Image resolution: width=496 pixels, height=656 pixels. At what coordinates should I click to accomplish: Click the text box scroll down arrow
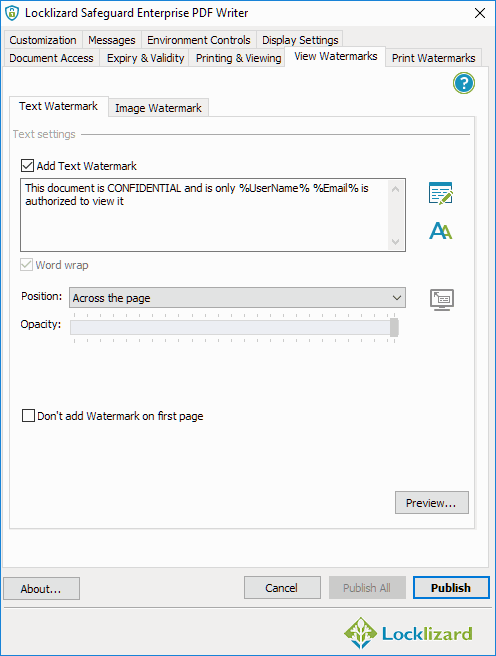click(395, 242)
